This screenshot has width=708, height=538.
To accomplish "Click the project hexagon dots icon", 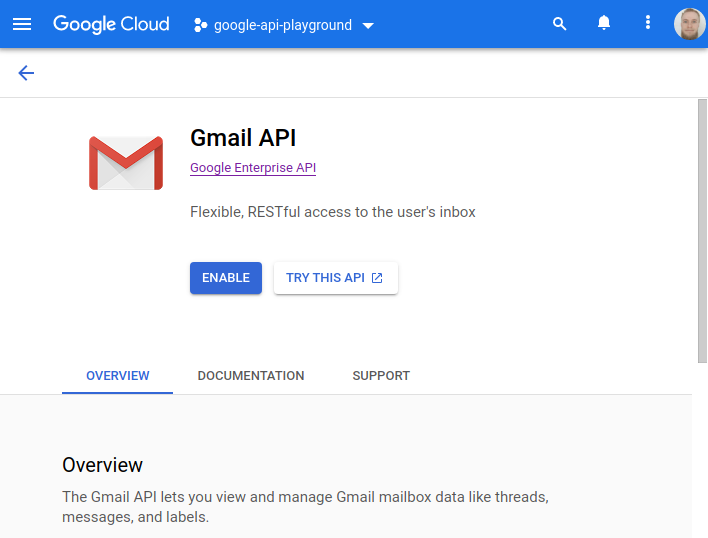I will [199, 25].
